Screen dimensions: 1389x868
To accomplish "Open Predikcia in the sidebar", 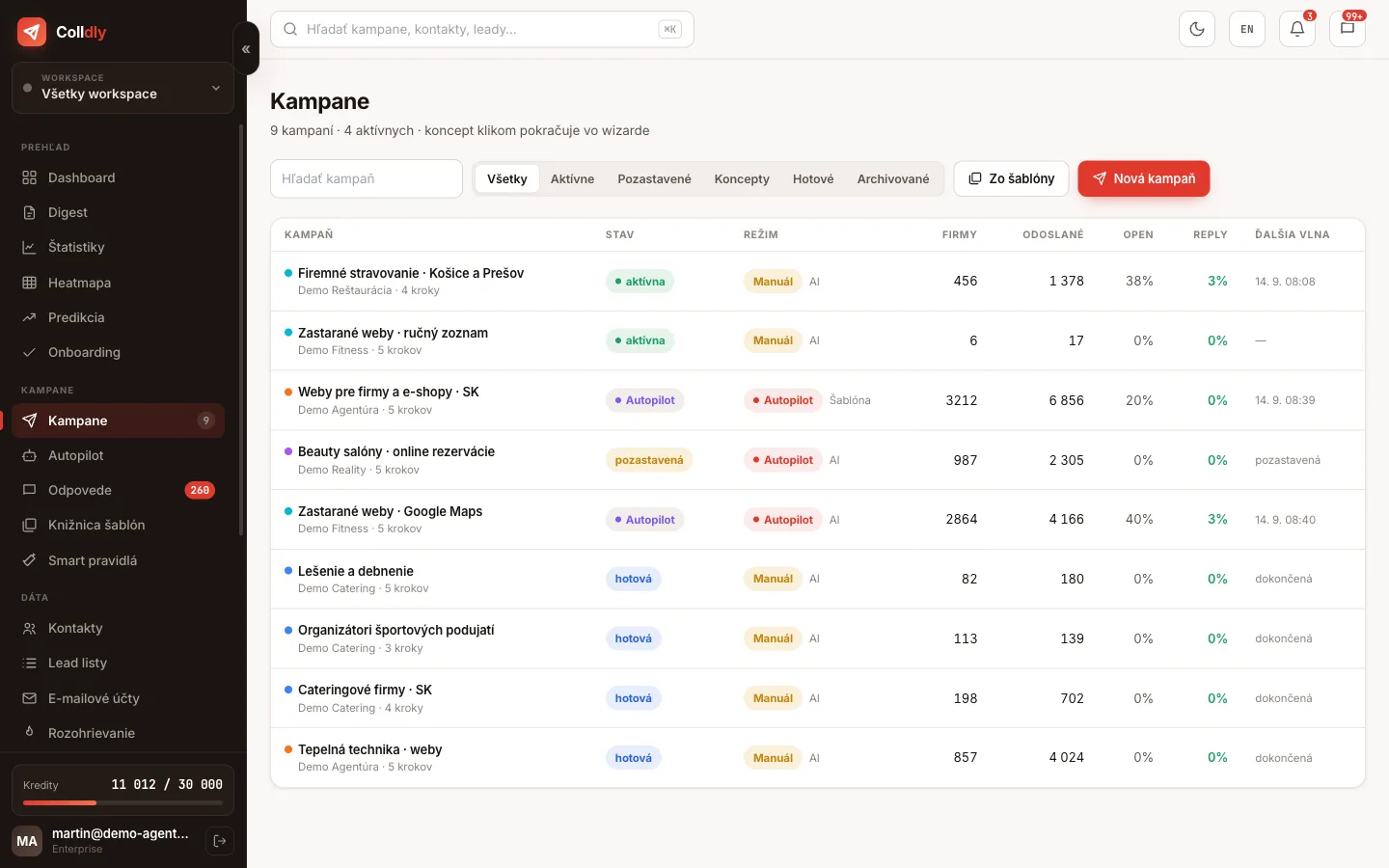I will 118,317.
